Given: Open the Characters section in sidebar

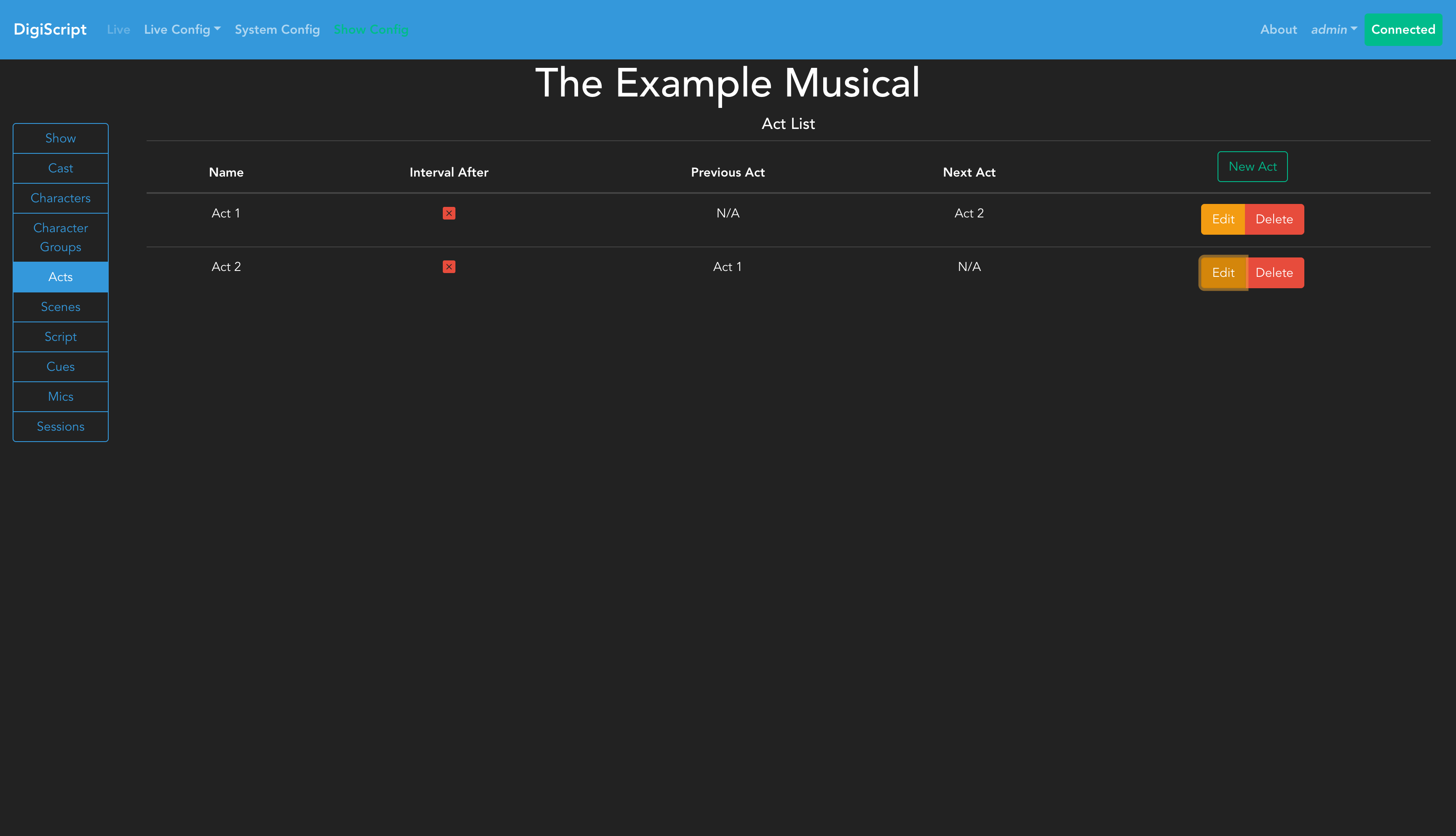Looking at the screenshot, I should pos(60,198).
